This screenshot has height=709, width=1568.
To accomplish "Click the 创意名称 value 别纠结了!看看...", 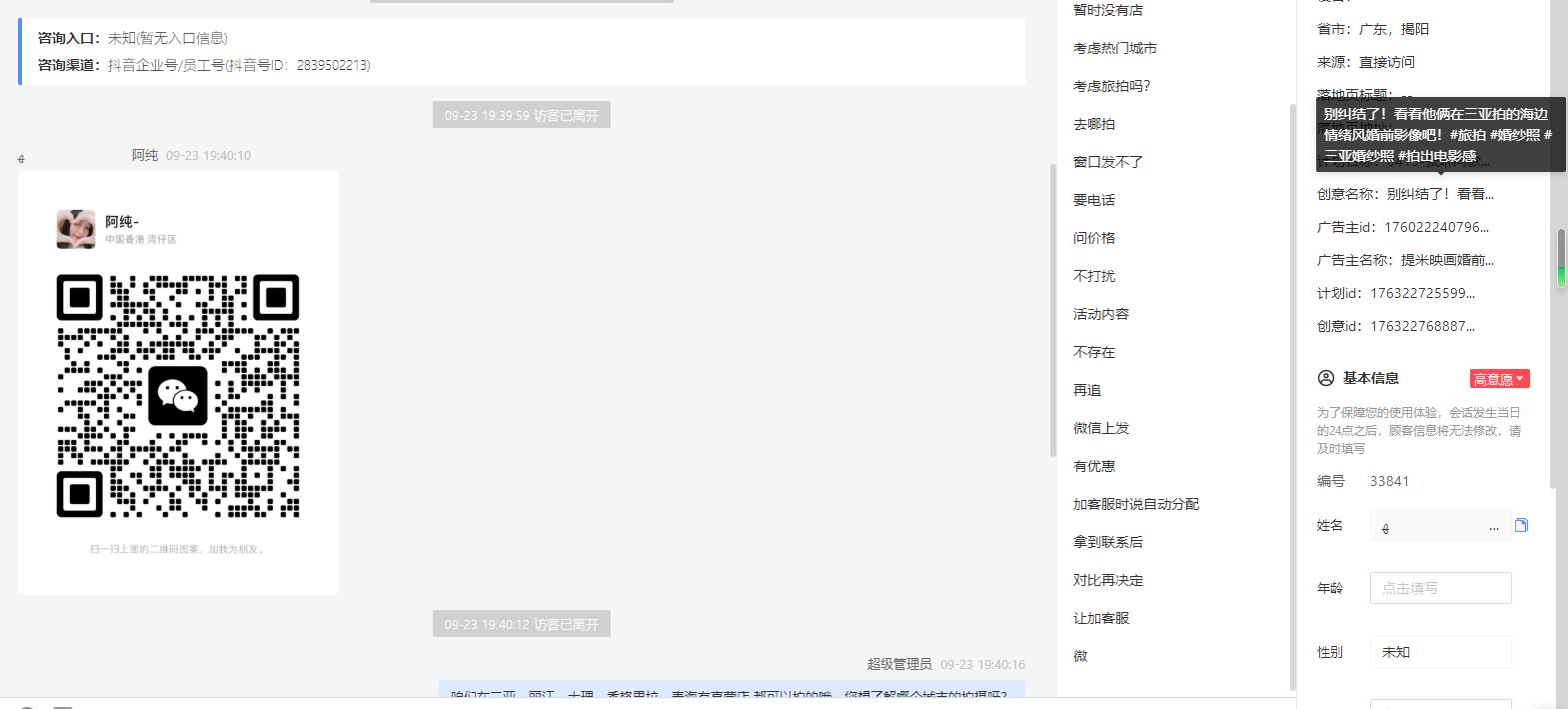I will pyautogui.click(x=1440, y=194).
